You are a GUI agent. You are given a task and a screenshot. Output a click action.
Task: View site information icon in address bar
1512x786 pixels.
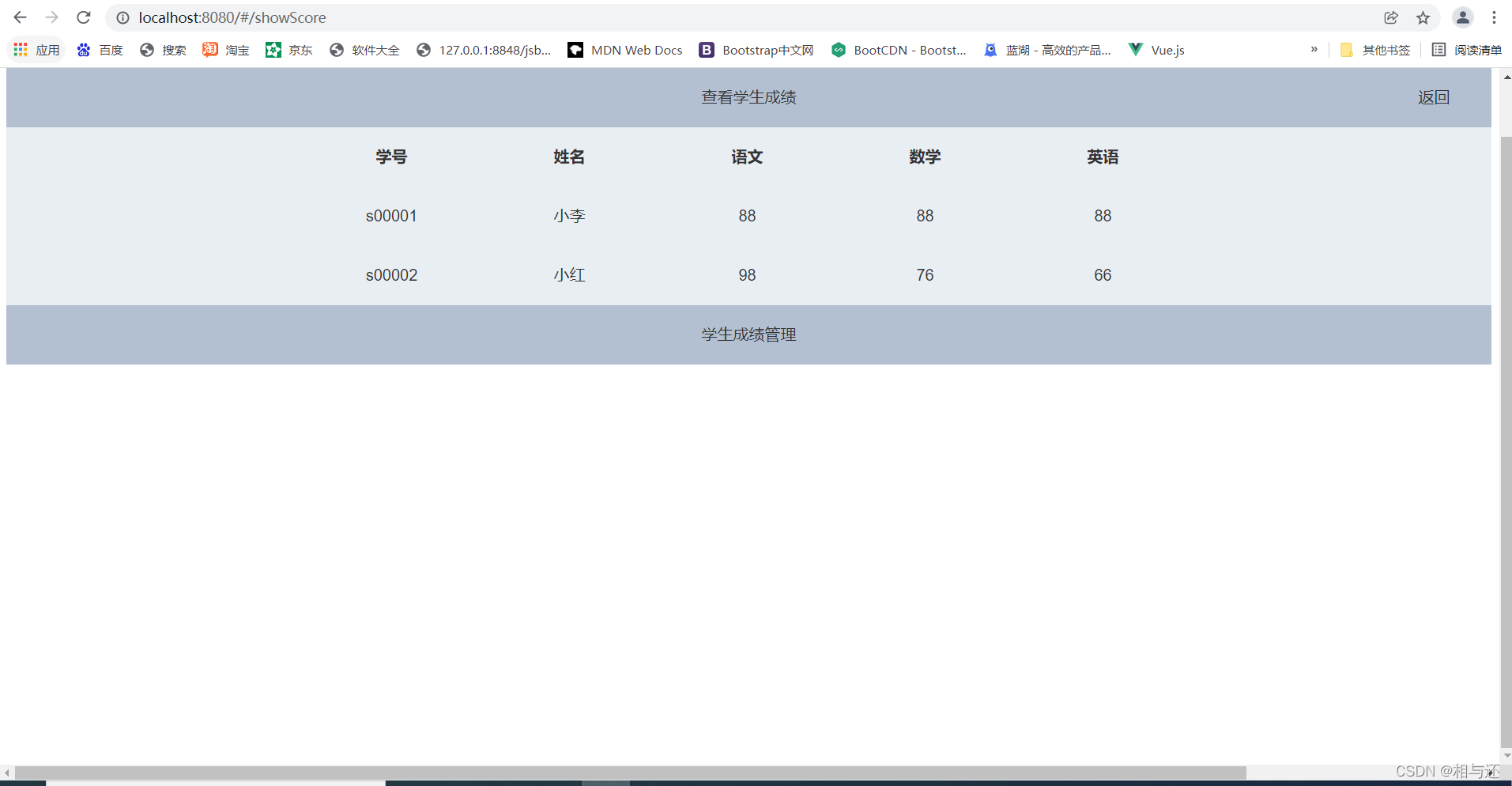tap(123, 17)
